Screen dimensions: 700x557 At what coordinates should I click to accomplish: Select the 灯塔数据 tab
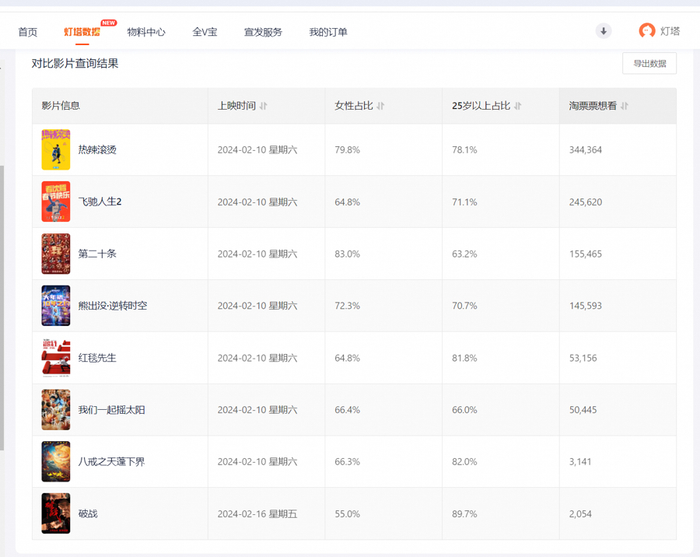[82, 32]
